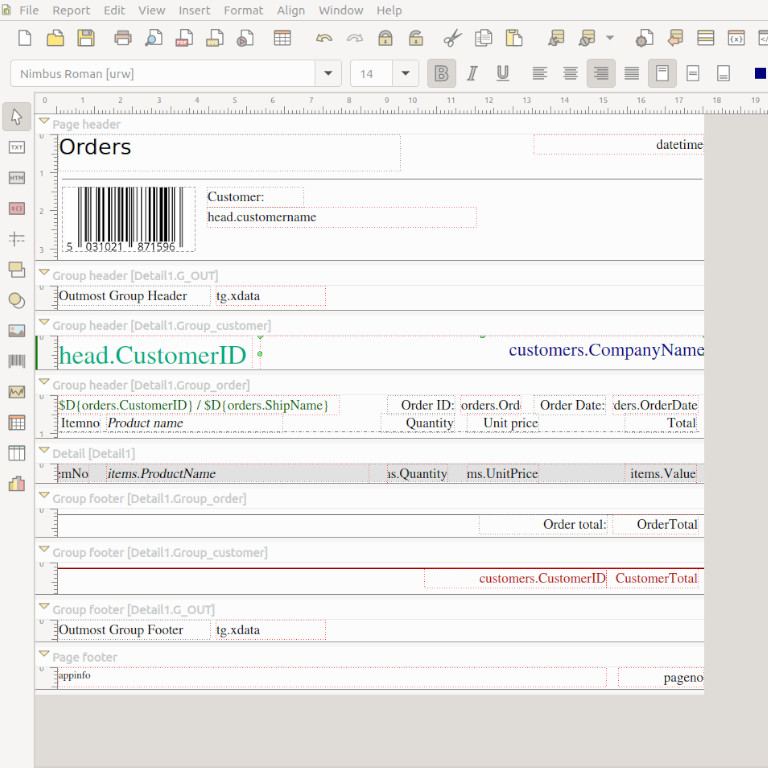Pick the TXT text object tool
The image size is (768, 768).
coord(16,147)
